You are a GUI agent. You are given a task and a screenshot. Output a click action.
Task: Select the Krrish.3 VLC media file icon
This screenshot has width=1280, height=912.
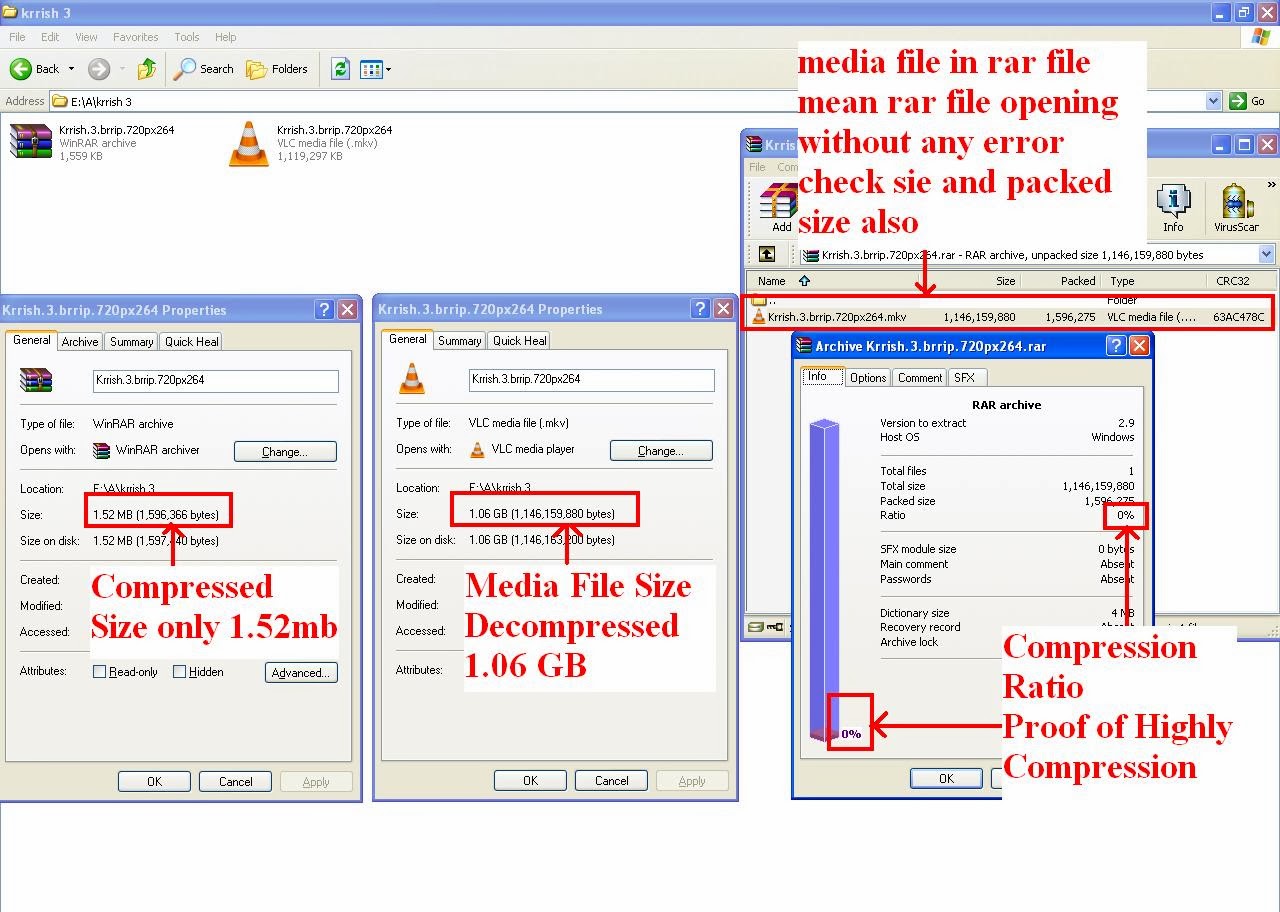pos(248,143)
